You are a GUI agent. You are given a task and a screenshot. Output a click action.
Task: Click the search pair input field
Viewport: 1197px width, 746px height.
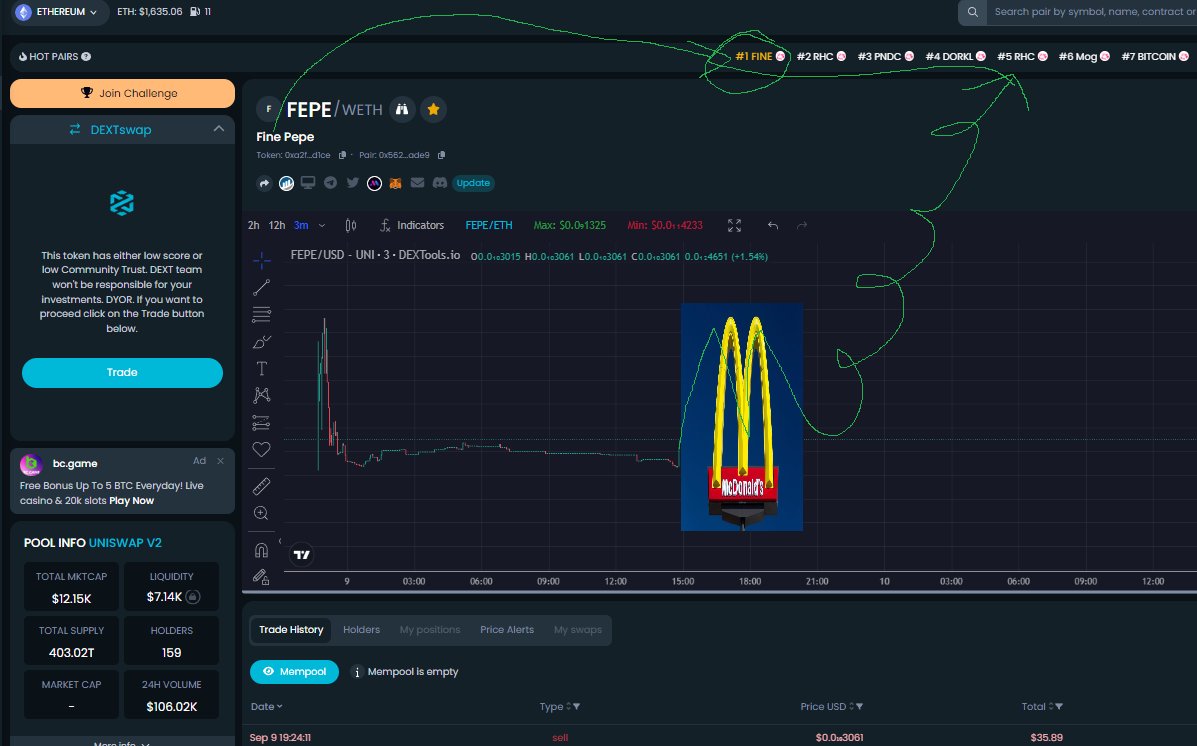[1092, 12]
